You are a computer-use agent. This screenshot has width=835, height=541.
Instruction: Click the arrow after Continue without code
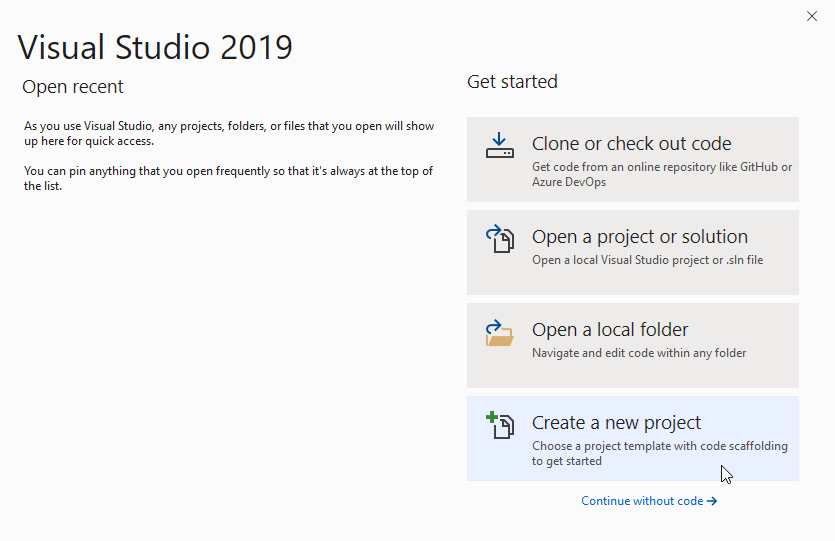tap(712, 501)
